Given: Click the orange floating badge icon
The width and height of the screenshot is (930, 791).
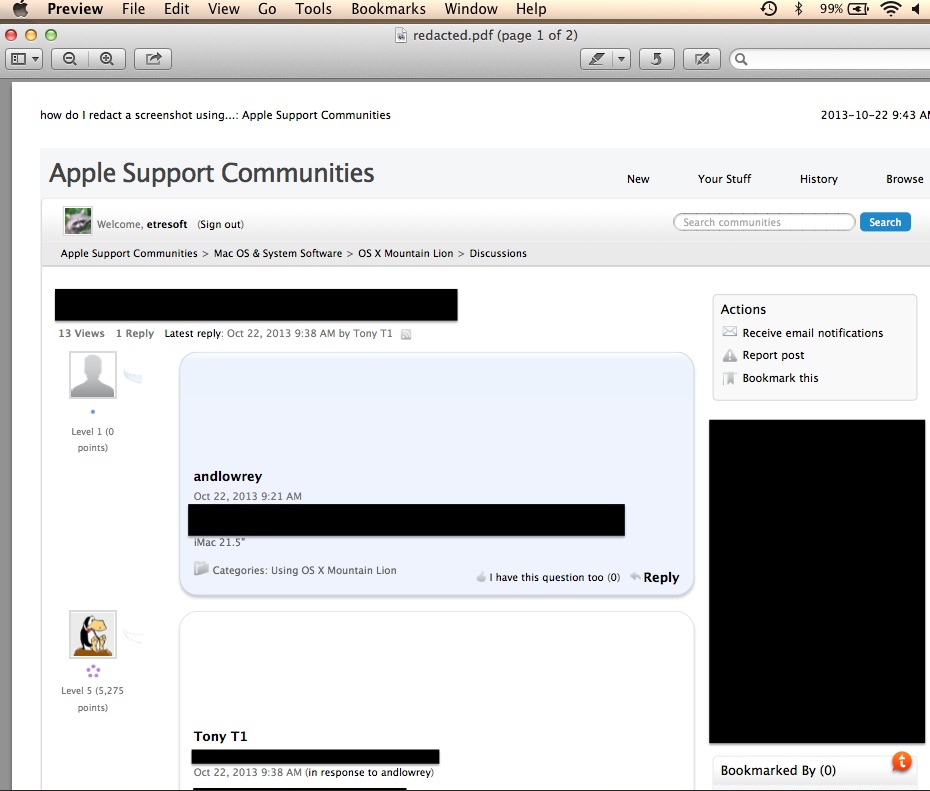Looking at the screenshot, I should pos(902,761).
